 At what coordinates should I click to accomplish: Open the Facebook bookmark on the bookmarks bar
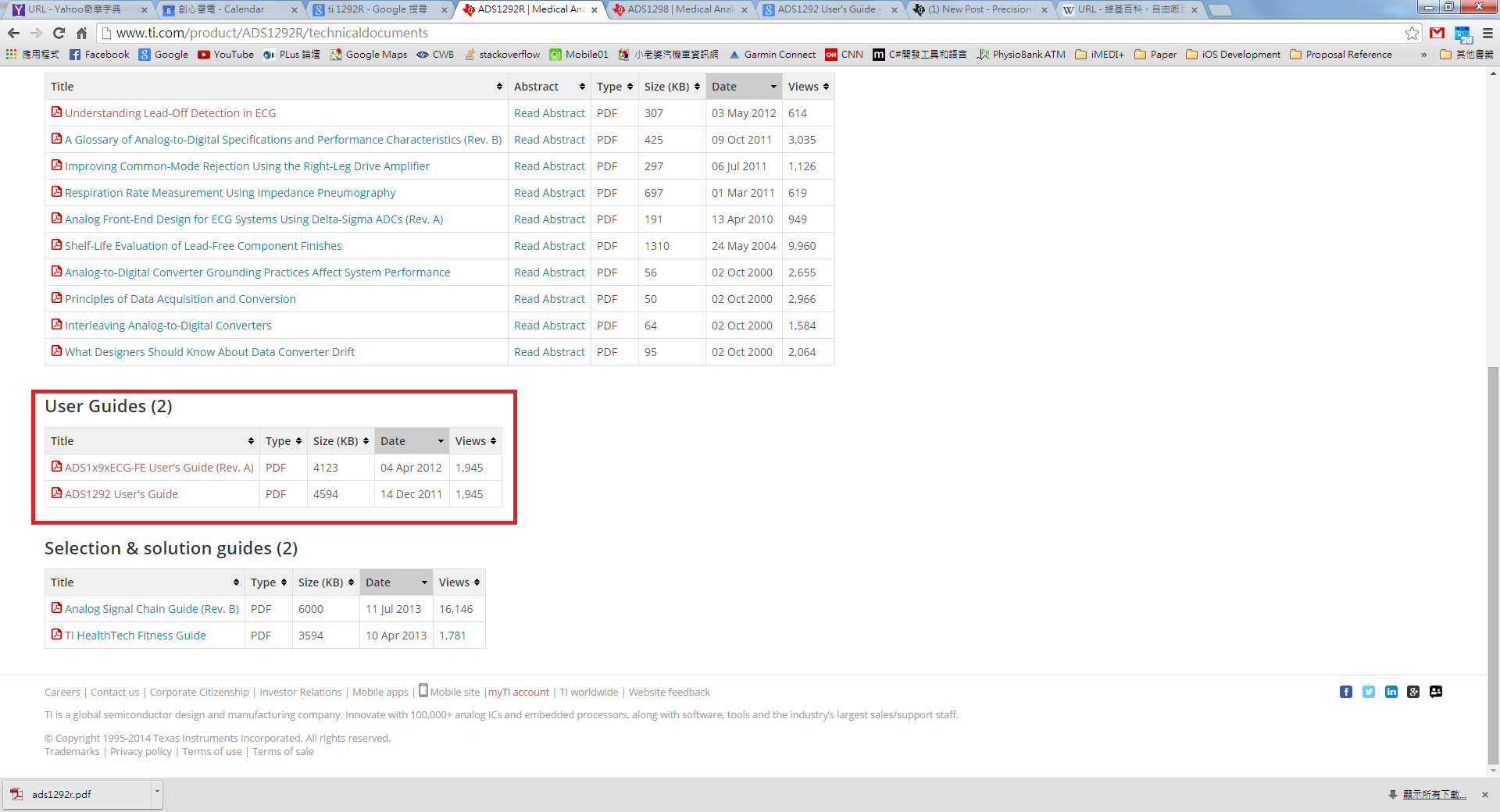98,54
